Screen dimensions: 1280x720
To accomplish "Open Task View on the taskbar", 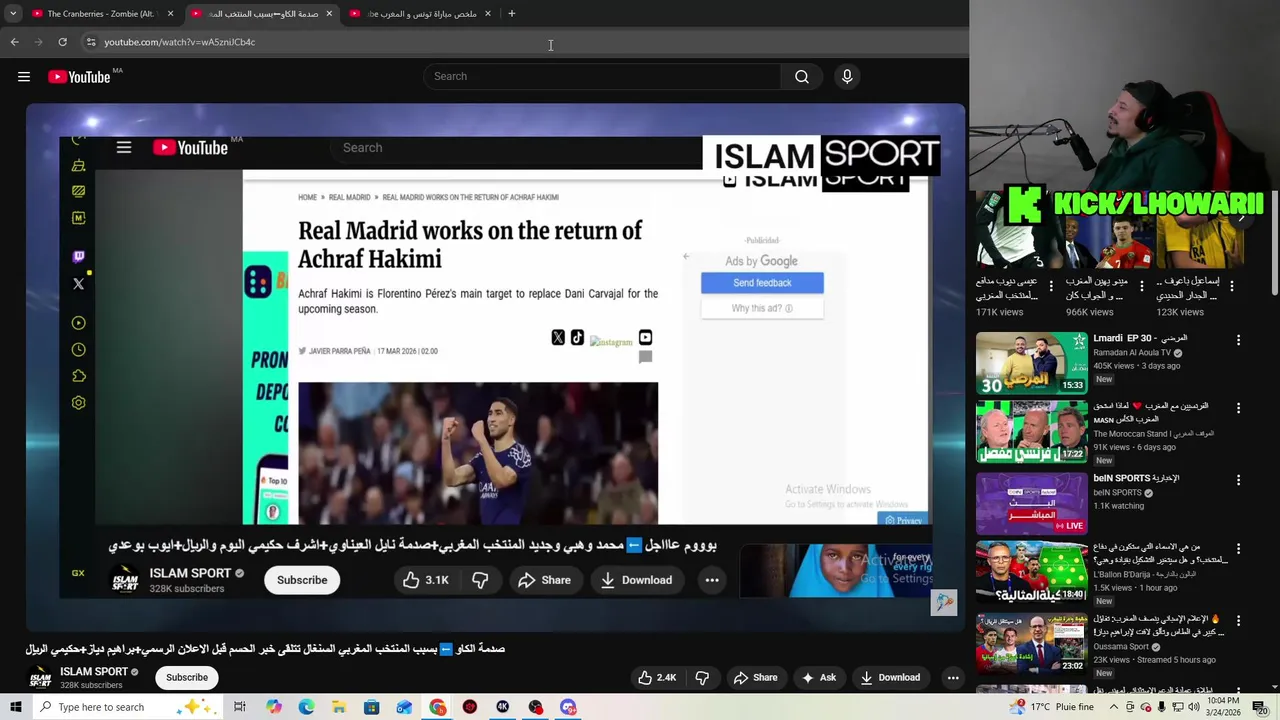I will click(240, 707).
